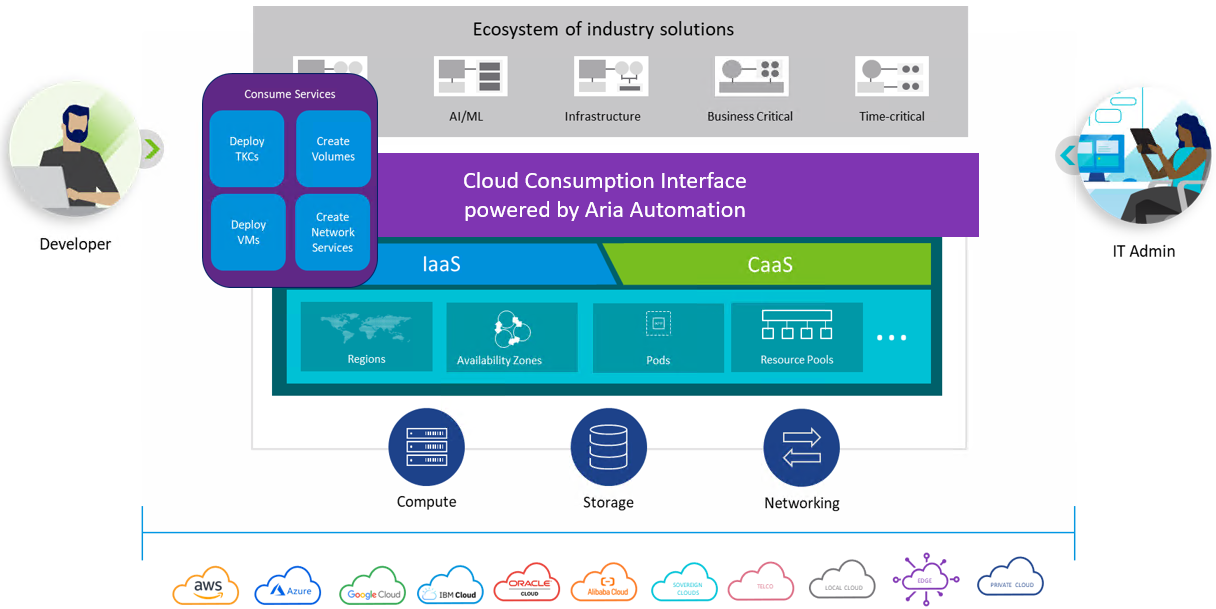
Task: Click the Oracle Cloud logo
Action: 527,581
